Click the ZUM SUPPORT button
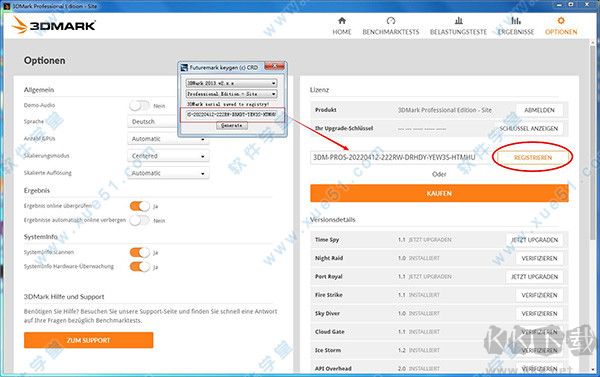The width and height of the screenshot is (600, 377). click(88, 340)
